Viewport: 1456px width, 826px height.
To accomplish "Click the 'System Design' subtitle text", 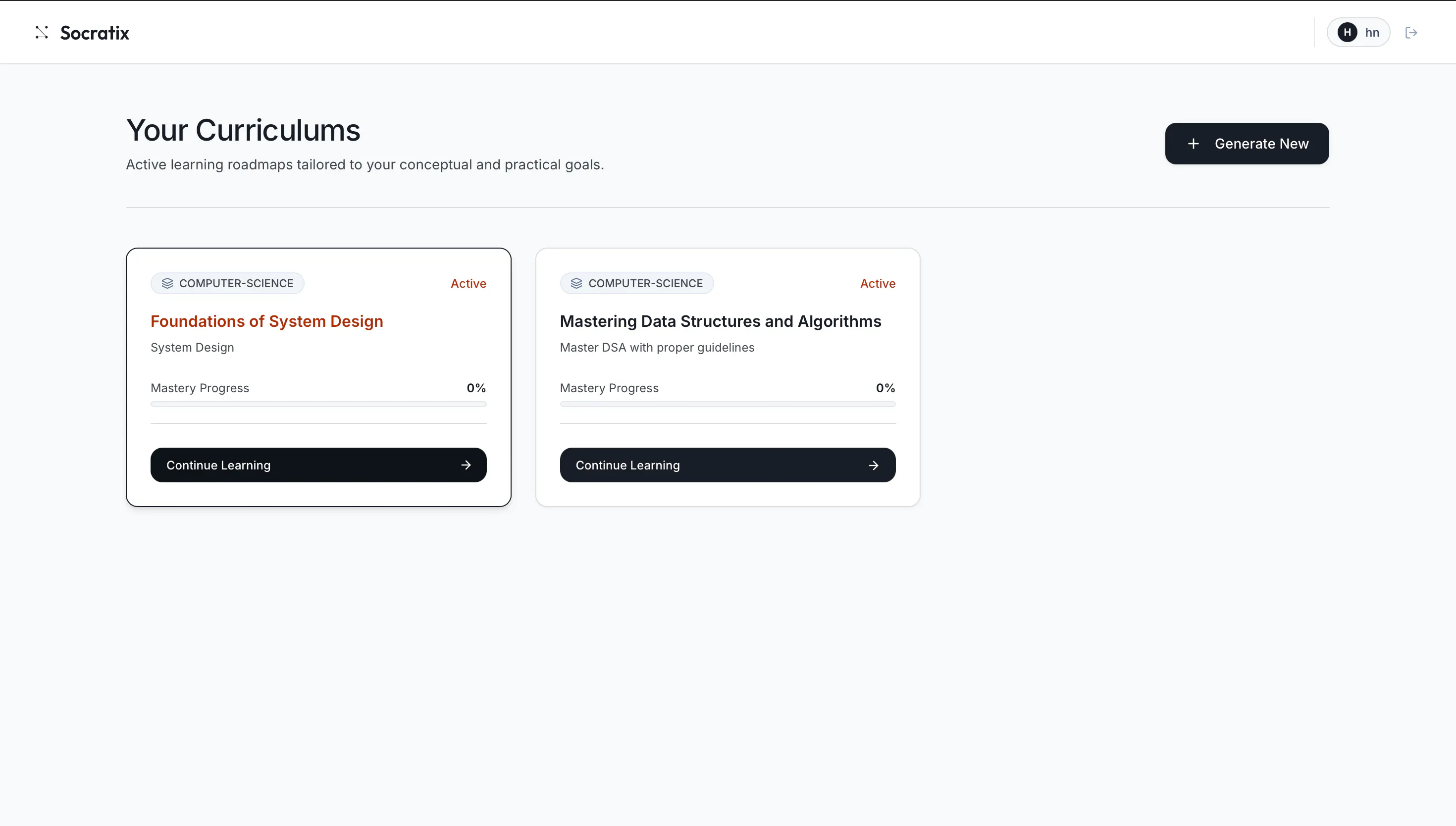I will tap(192, 347).
